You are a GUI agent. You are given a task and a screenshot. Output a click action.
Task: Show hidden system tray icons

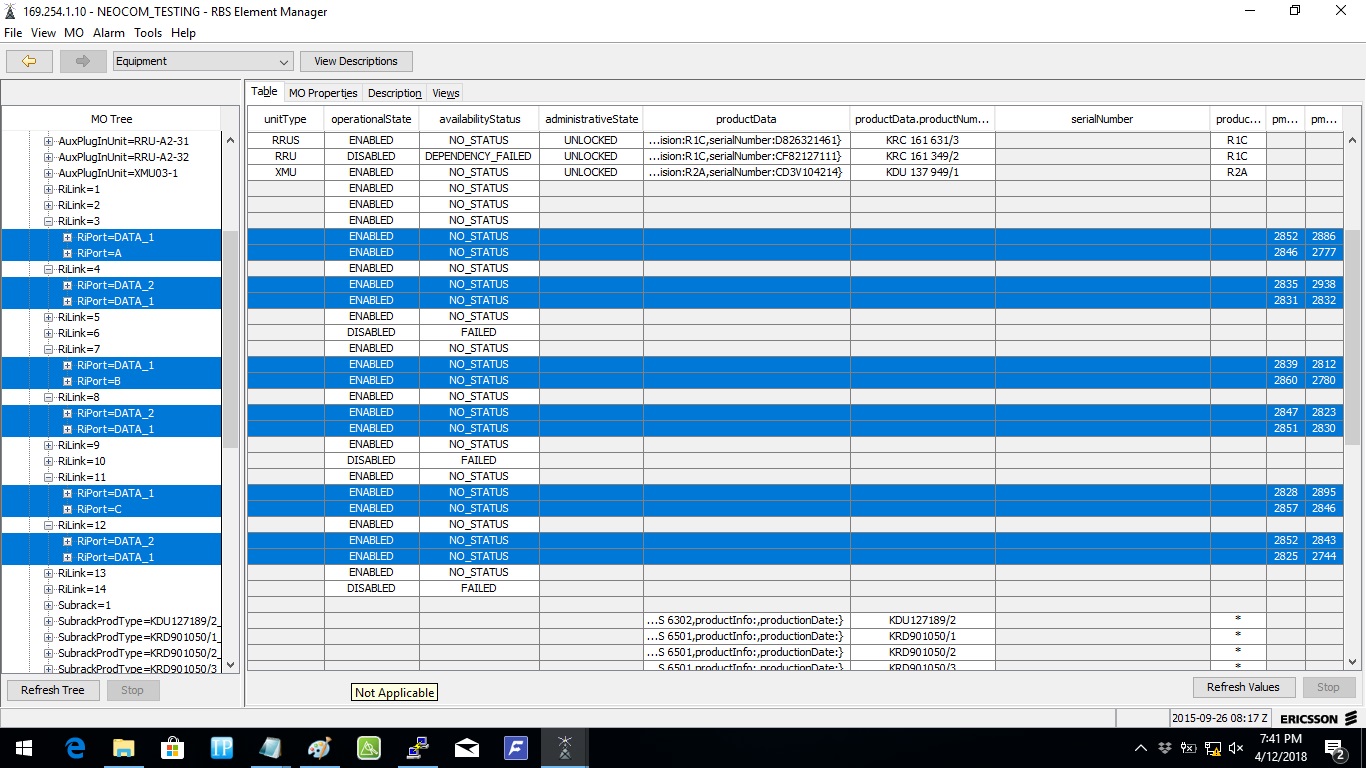1141,748
